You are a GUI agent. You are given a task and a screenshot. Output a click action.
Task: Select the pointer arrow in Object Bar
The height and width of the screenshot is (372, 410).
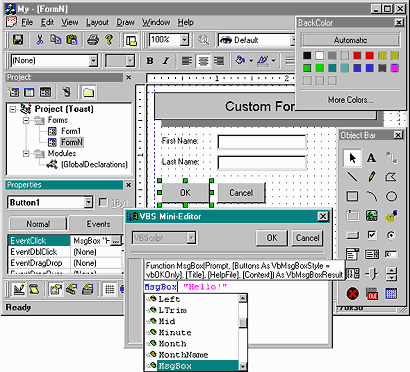coord(352,158)
